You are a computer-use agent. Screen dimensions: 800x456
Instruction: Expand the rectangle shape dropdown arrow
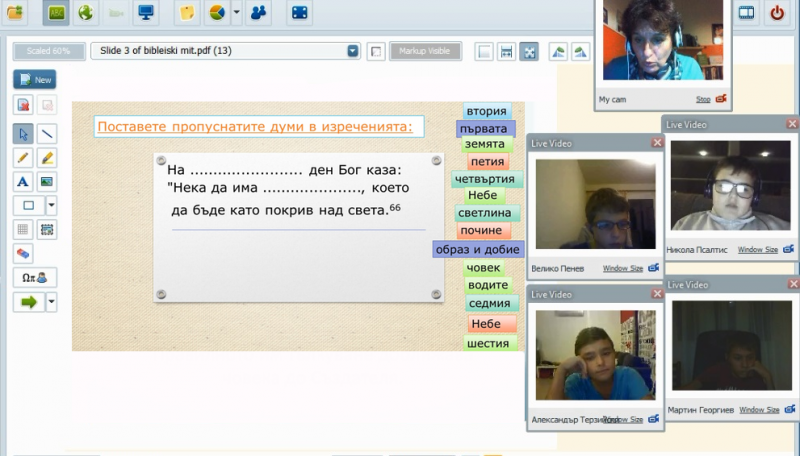(x=51, y=206)
